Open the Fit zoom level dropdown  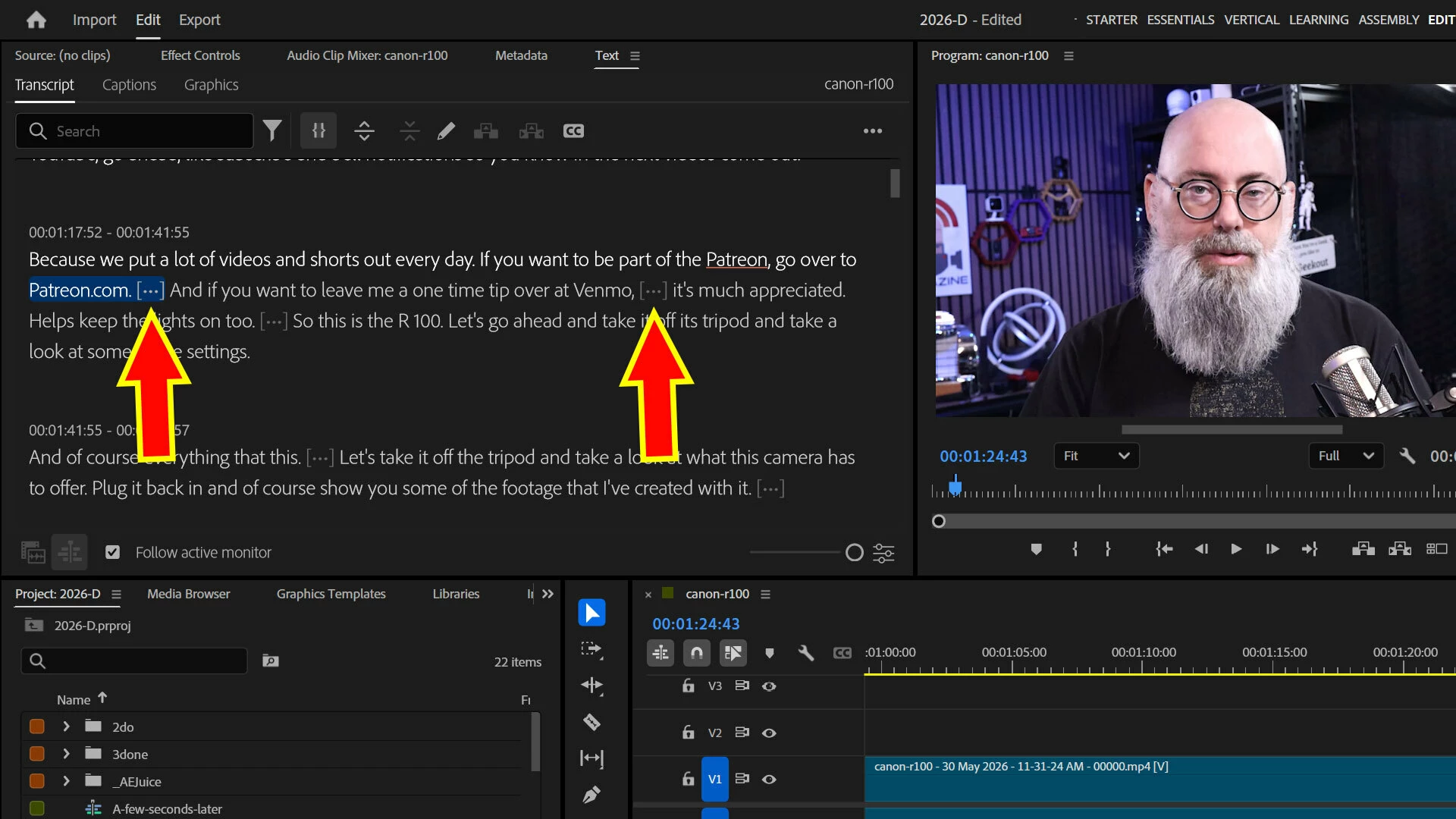[1096, 456]
